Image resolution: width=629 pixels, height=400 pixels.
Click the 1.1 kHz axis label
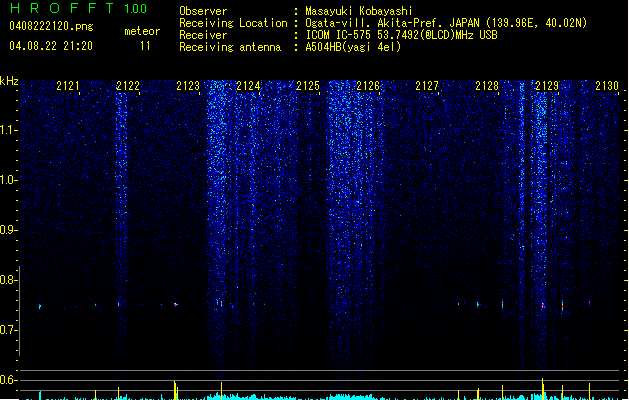[x=8, y=130]
